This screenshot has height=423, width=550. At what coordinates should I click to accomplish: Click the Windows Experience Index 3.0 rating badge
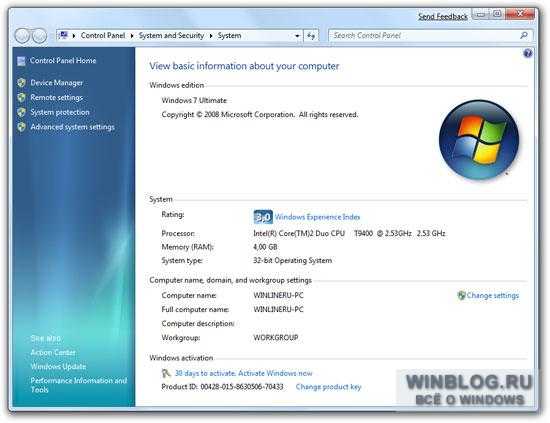coord(263,217)
